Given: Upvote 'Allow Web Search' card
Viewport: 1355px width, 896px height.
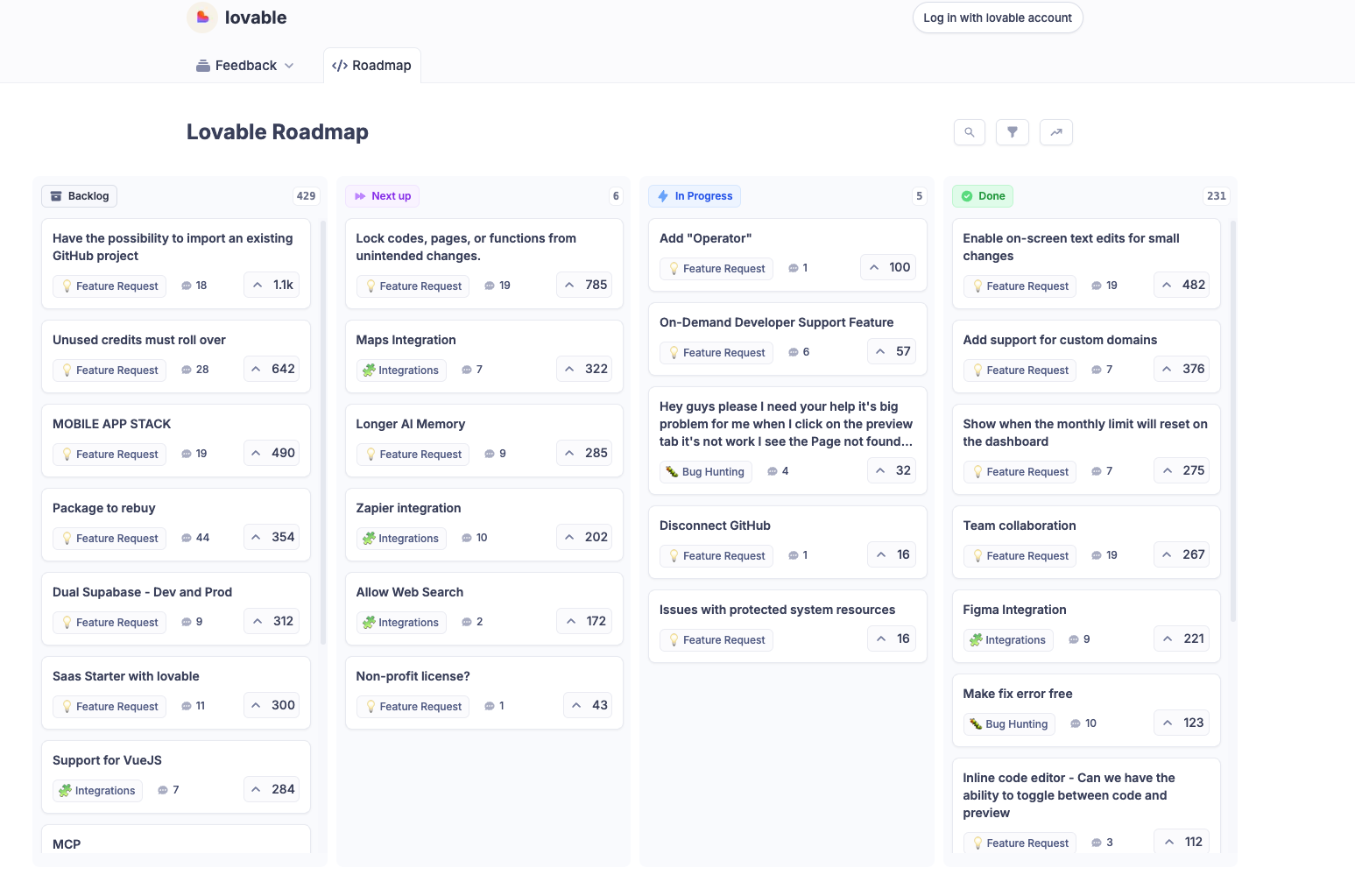Looking at the screenshot, I should (x=584, y=621).
